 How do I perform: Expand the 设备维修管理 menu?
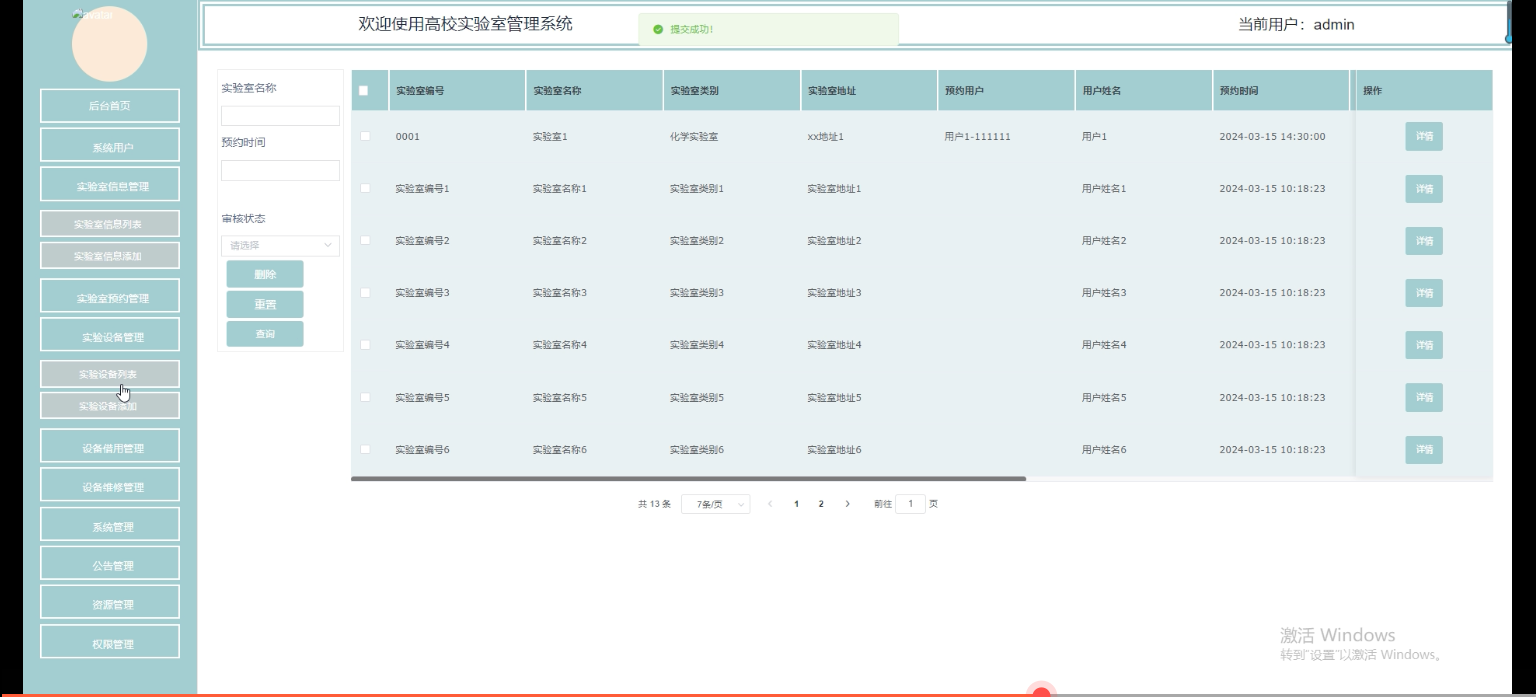pyautogui.click(x=110, y=485)
